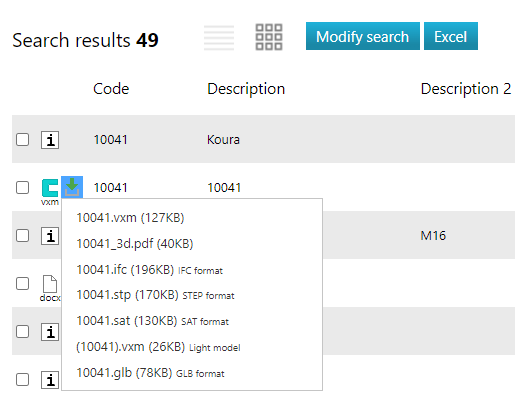This screenshot has width=515, height=400.
Task: Open info icon below docx row
Action: pos(50,332)
